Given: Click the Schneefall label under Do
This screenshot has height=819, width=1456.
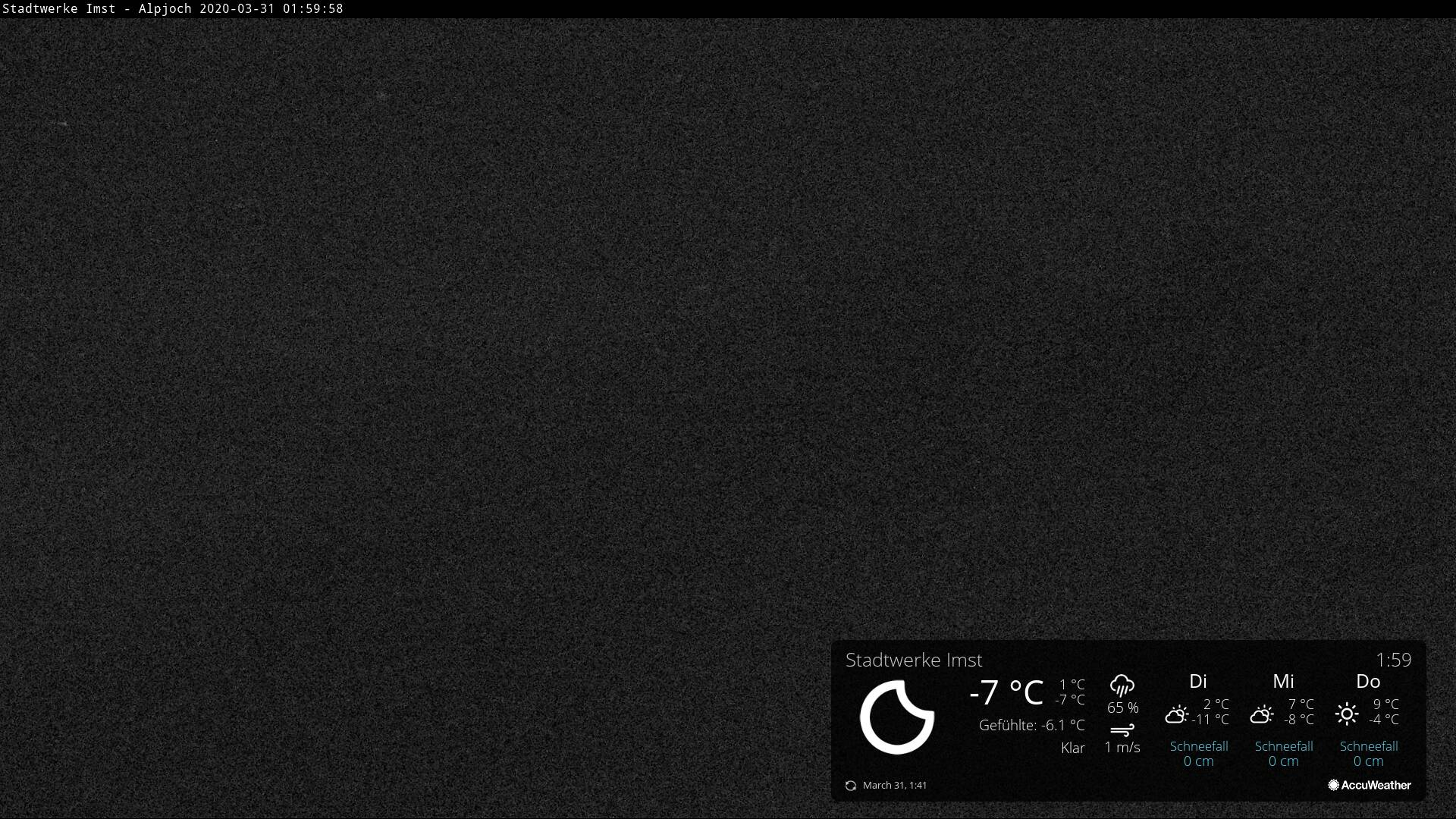Looking at the screenshot, I should pos(1369,746).
